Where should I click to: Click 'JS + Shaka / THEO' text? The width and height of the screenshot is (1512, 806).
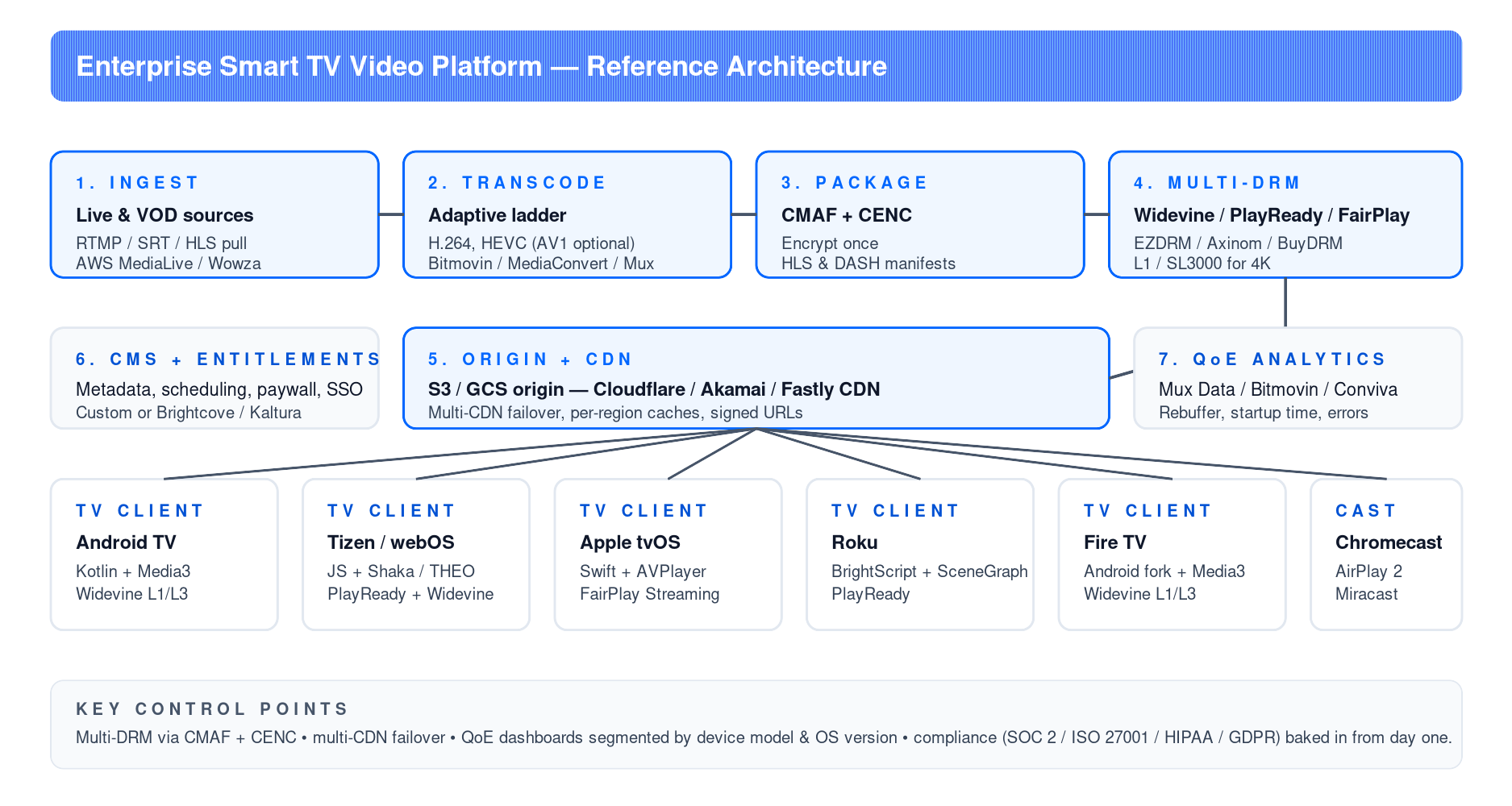(401, 571)
